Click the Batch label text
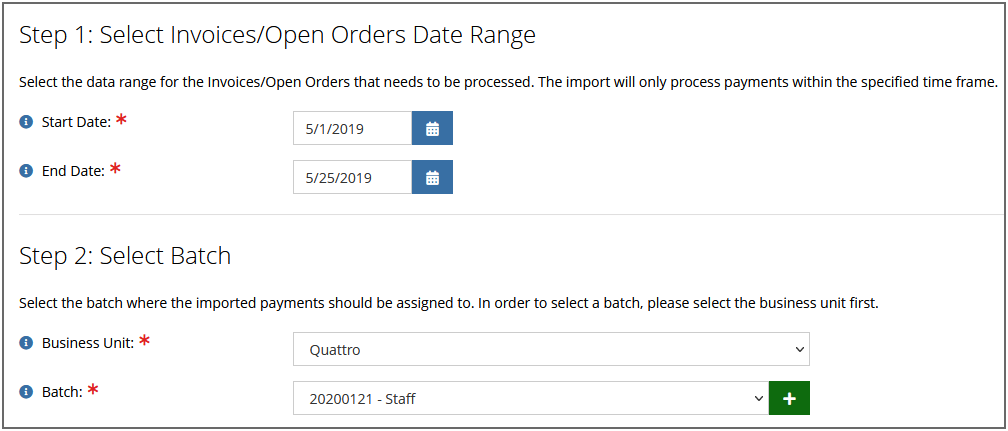 62,392
